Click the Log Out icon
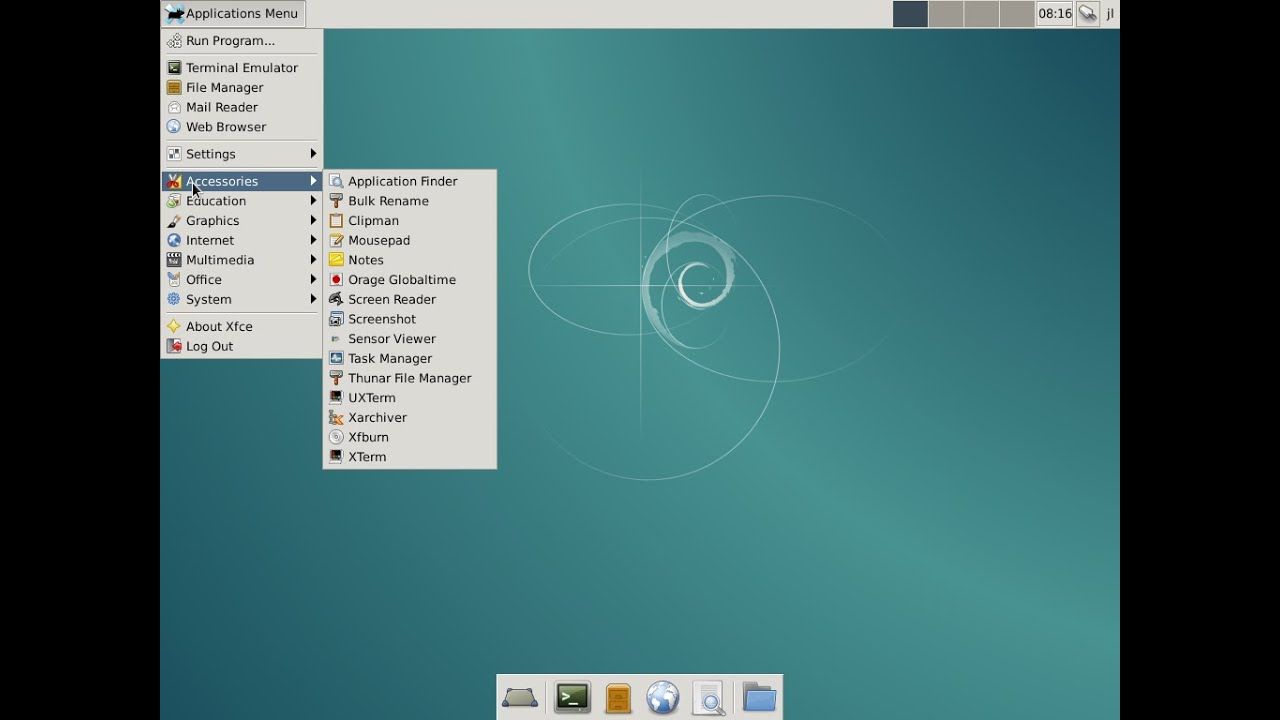Image resolution: width=1280 pixels, height=720 pixels. point(174,346)
